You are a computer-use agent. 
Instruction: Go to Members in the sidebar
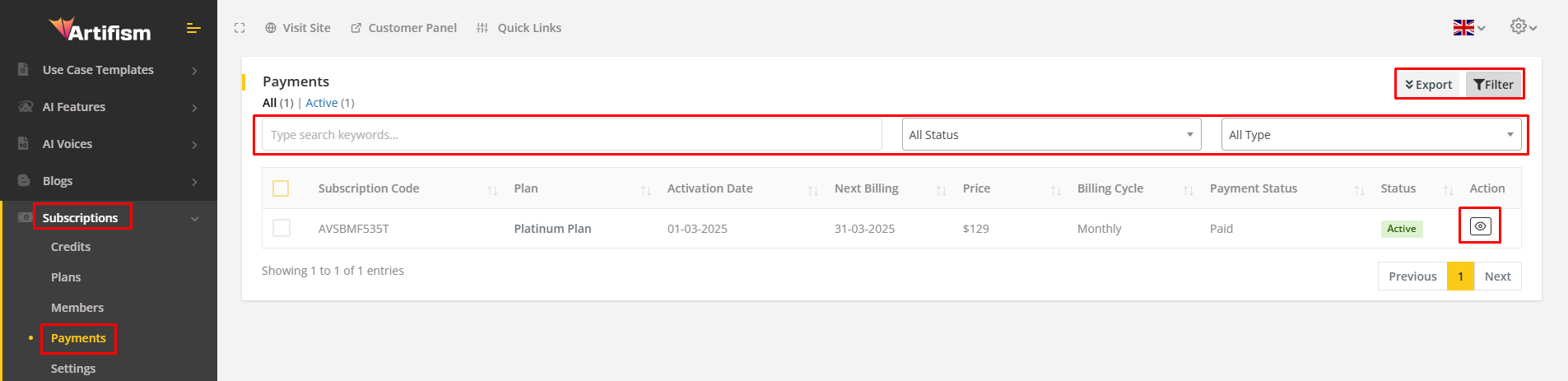pos(77,308)
